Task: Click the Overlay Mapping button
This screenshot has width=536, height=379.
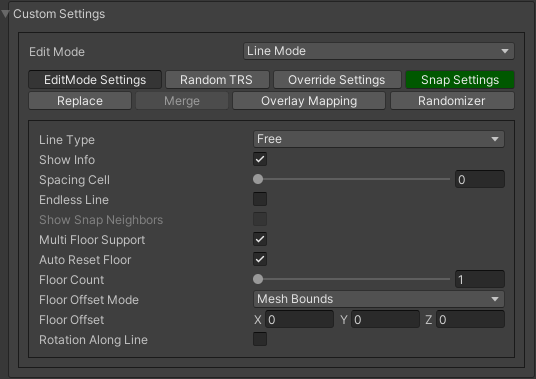Action: [x=309, y=101]
